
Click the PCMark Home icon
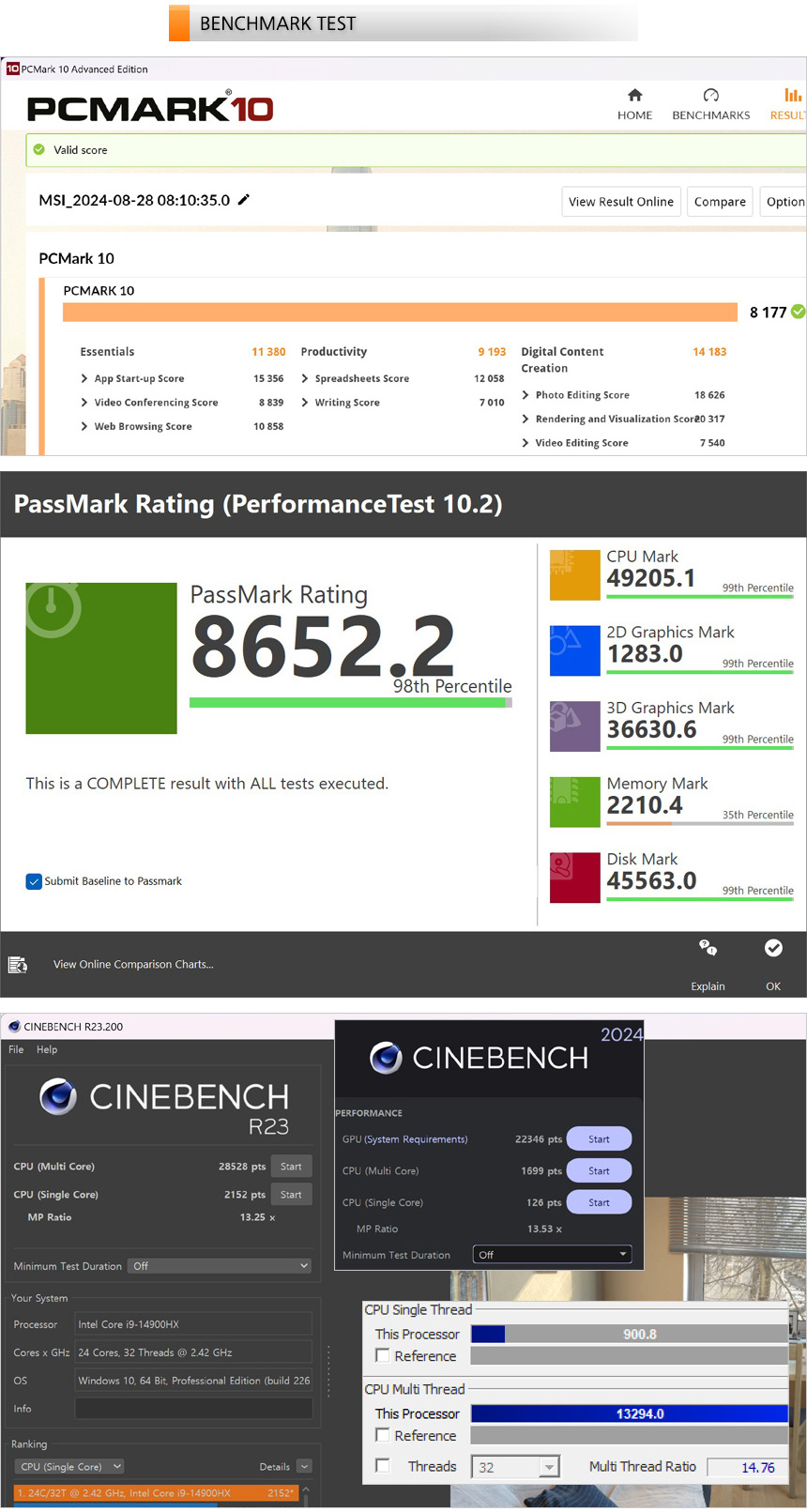pos(634,96)
